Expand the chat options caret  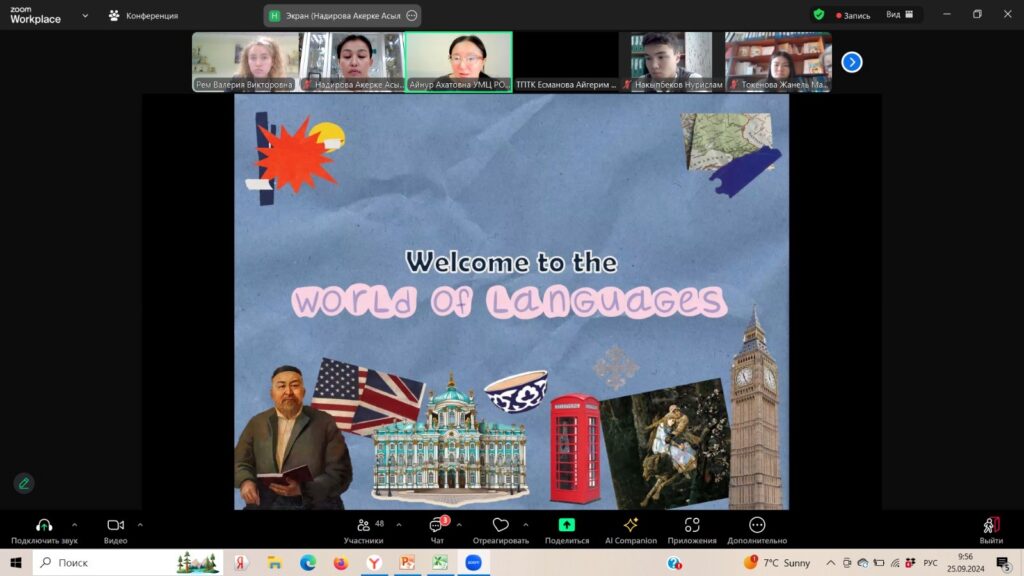(x=459, y=524)
